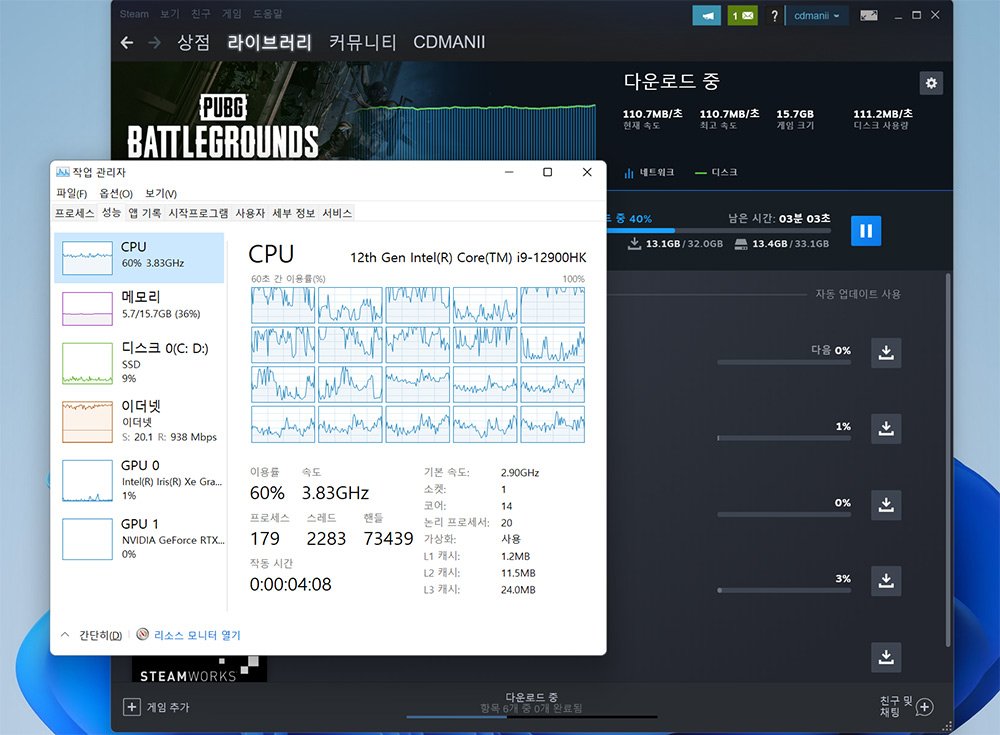Click the 자동 업데이트 사용 label
Screen dimensions: 1000x735
858,294
